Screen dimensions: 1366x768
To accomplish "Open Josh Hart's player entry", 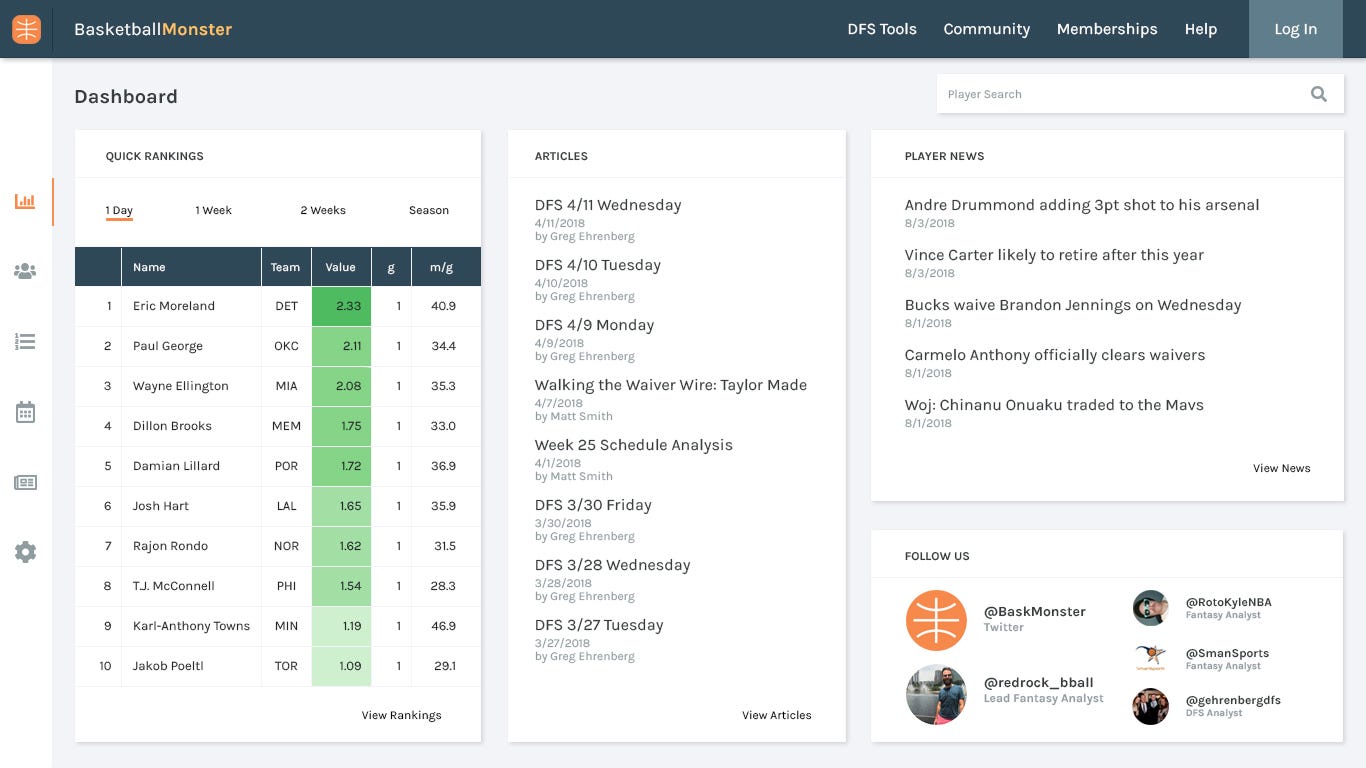I will pos(161,506).
